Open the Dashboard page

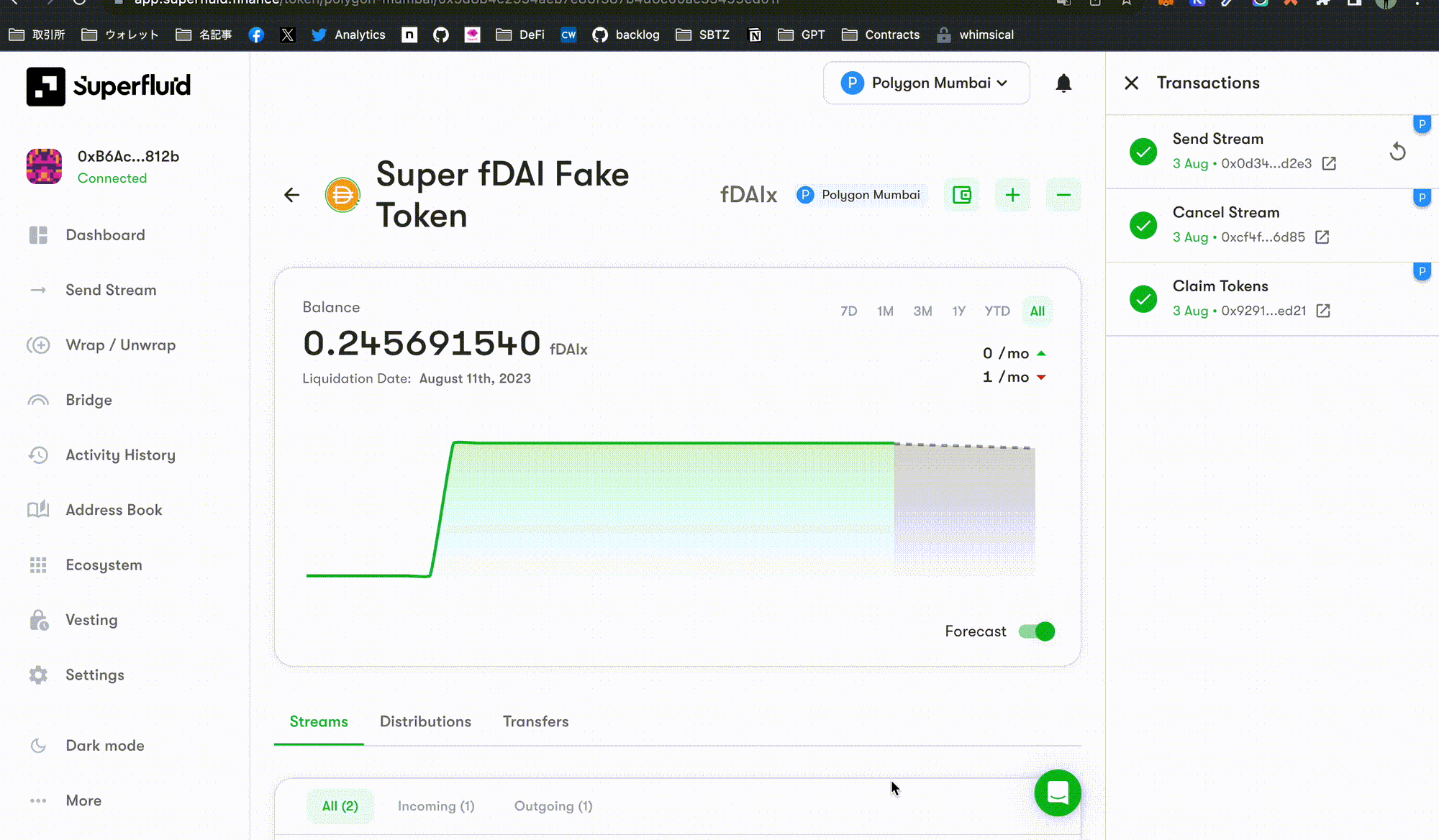pyautogui.click(x=105, y=235)
